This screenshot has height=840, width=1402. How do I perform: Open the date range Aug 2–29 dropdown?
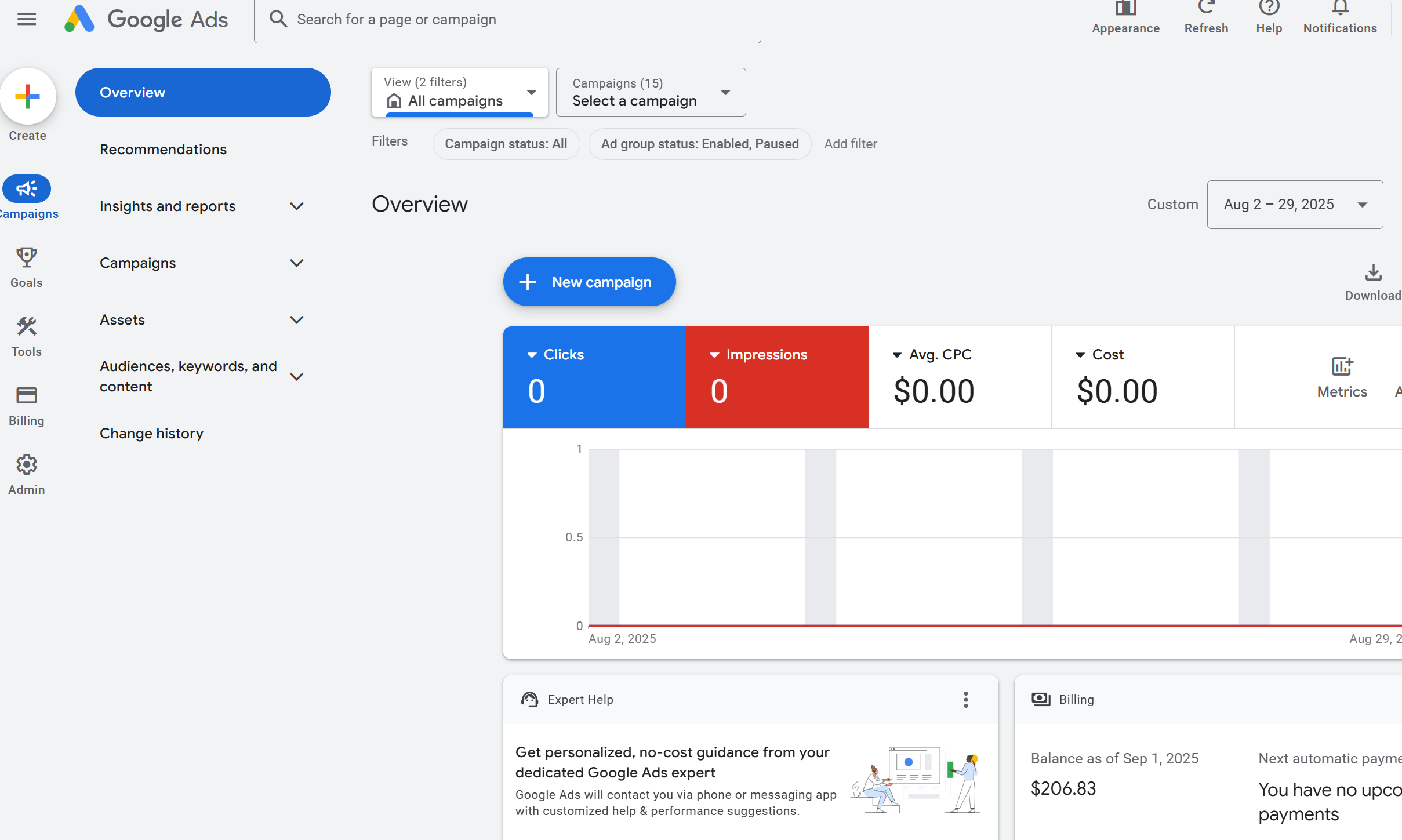[1294, 205]
